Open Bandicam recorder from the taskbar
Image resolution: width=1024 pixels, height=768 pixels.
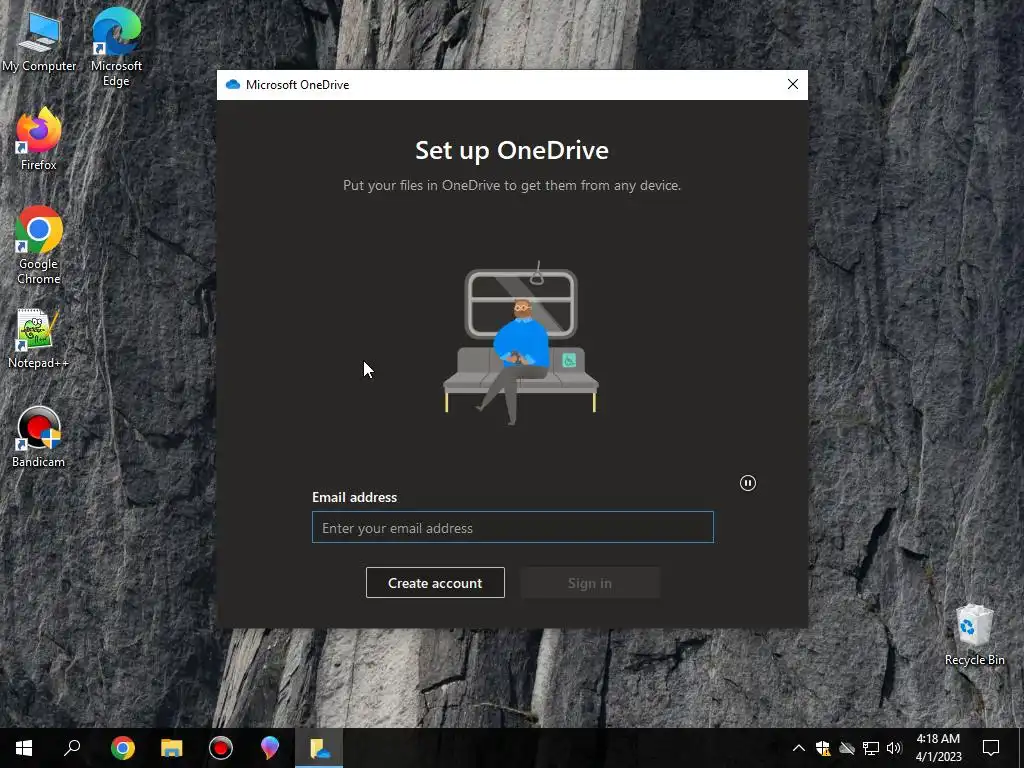[221, 748]
